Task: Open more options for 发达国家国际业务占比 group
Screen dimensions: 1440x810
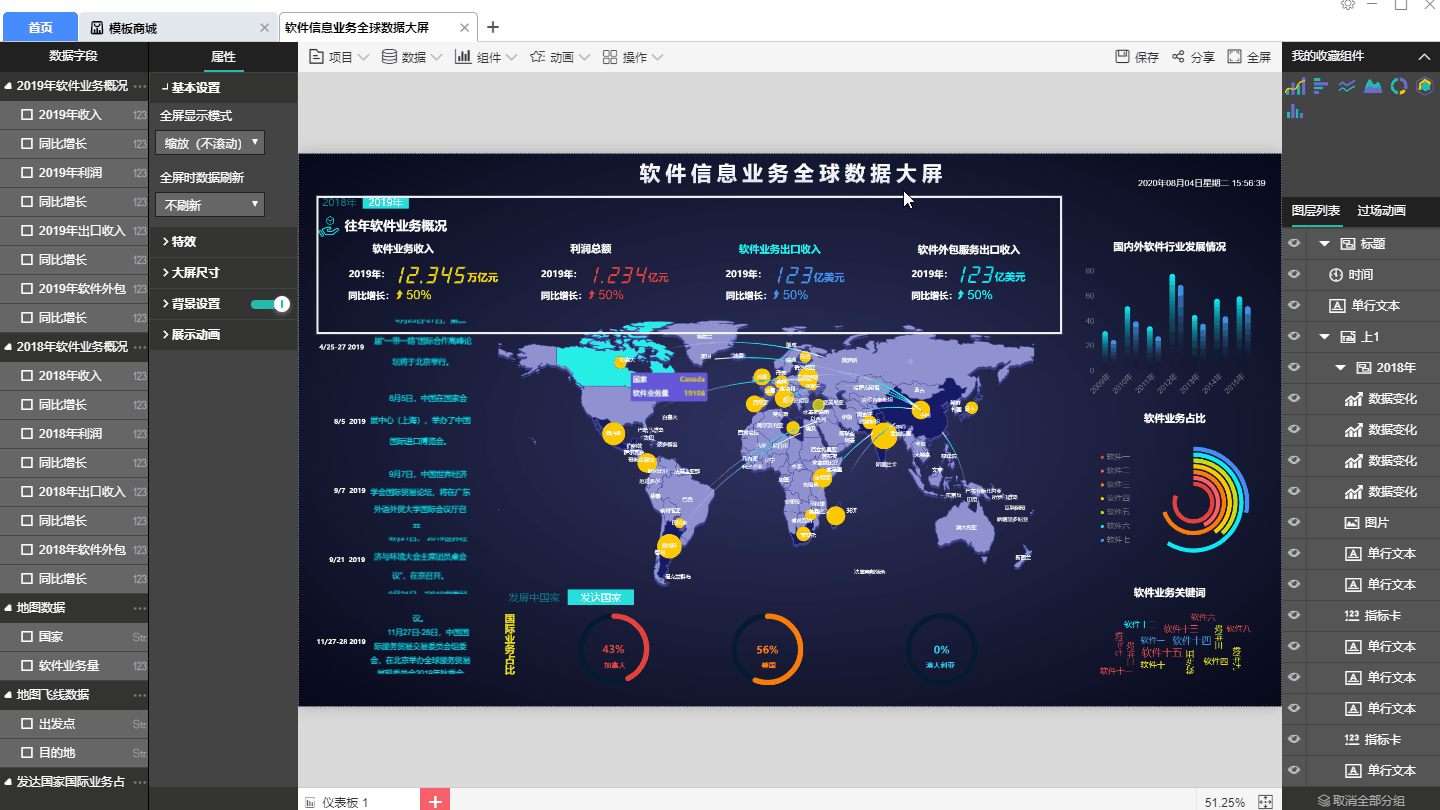Action: click(140, 782)
